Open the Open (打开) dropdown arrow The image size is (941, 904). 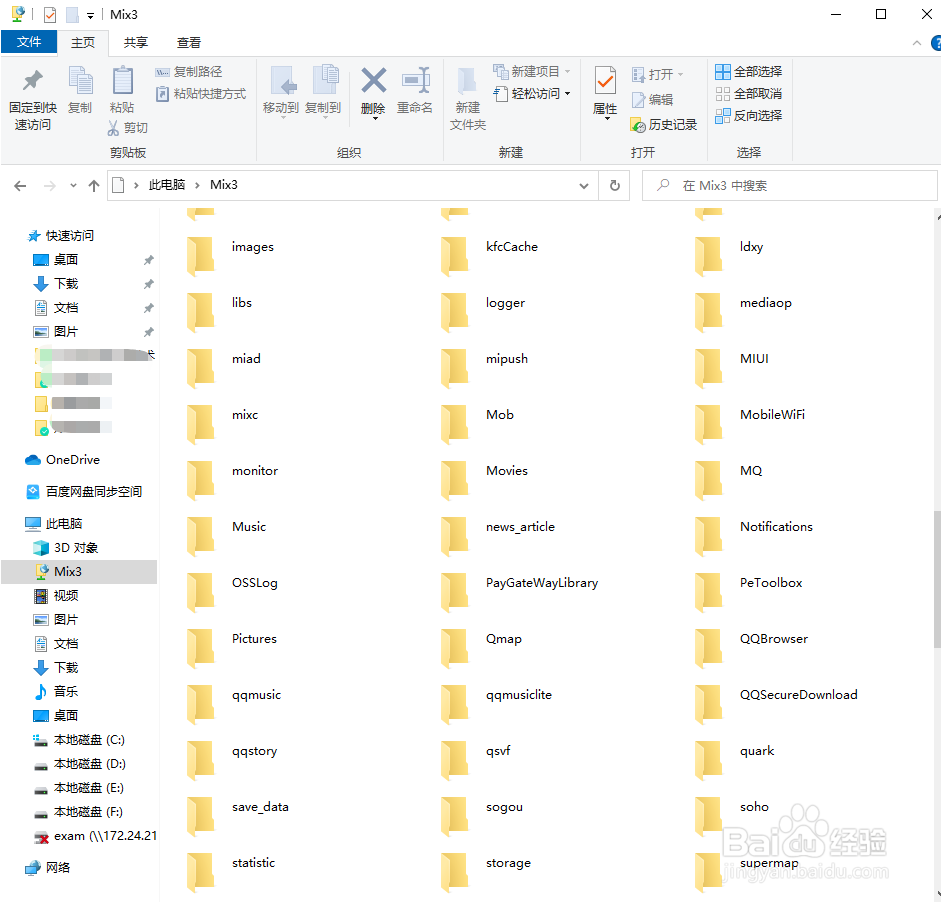[x=680, y=74]
